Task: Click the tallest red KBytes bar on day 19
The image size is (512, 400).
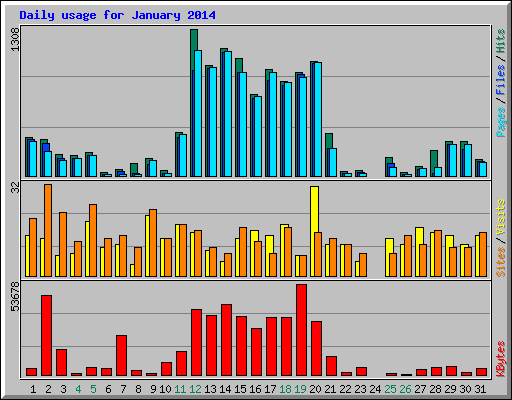Action: (301, 330)
